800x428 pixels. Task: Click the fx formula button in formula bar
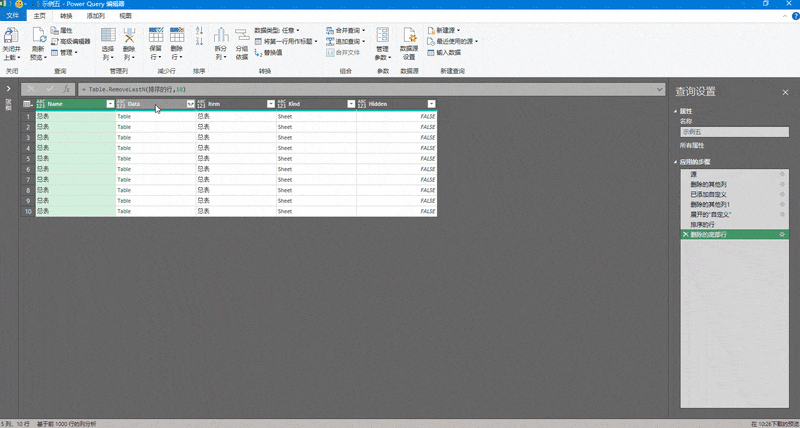pos(67,90)
